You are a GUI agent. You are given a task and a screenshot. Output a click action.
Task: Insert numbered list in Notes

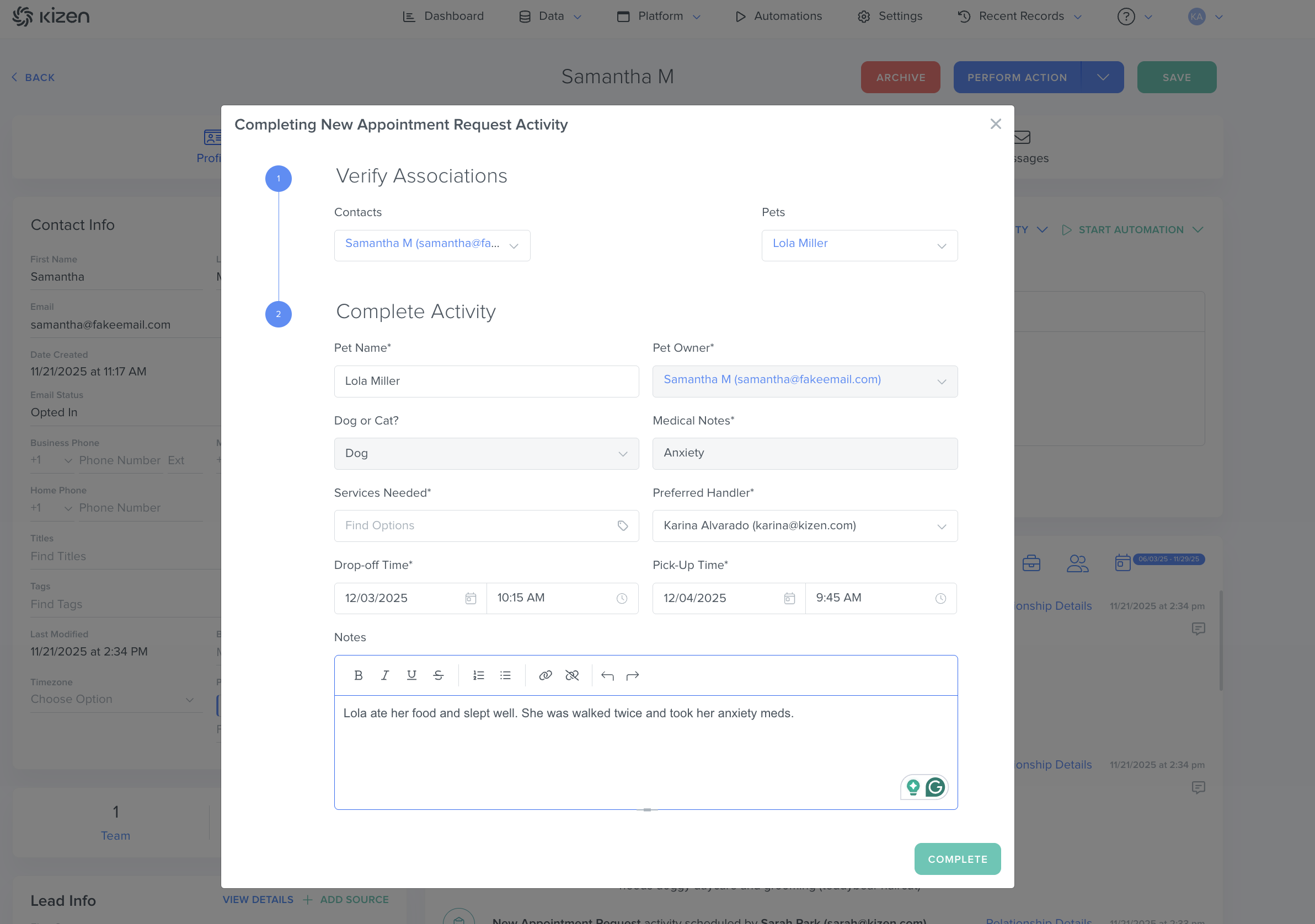click(x=478, y=675)
